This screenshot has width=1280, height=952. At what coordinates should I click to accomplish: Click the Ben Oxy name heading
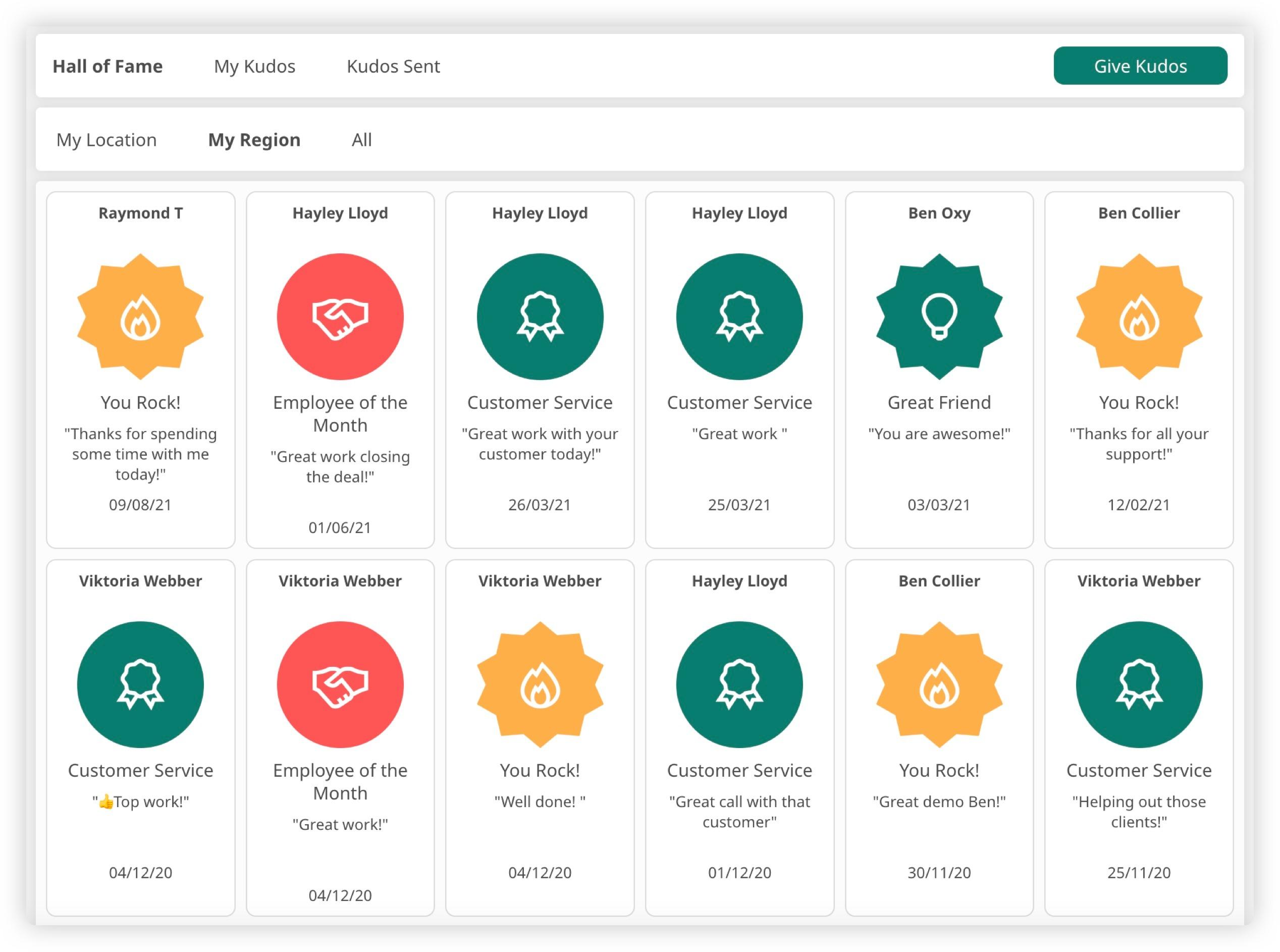939,213
